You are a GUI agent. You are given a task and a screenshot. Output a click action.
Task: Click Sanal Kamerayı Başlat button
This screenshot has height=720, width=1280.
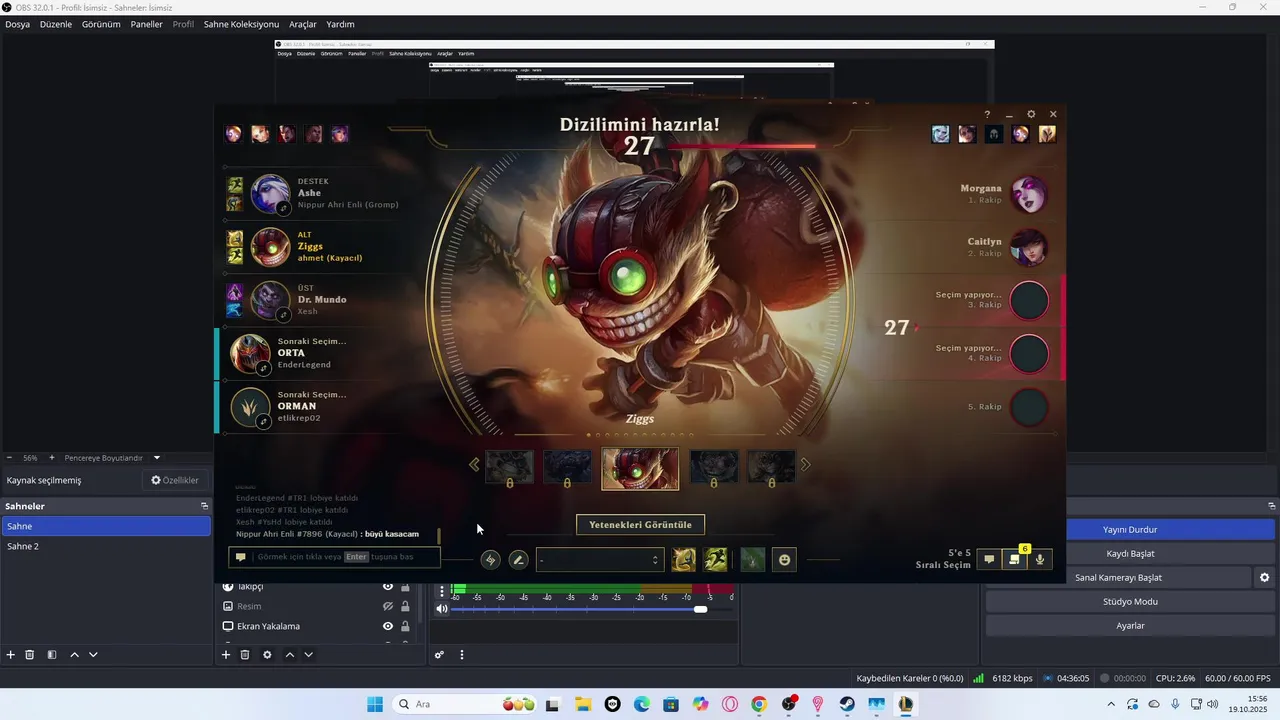click(x=1118, y=578)
